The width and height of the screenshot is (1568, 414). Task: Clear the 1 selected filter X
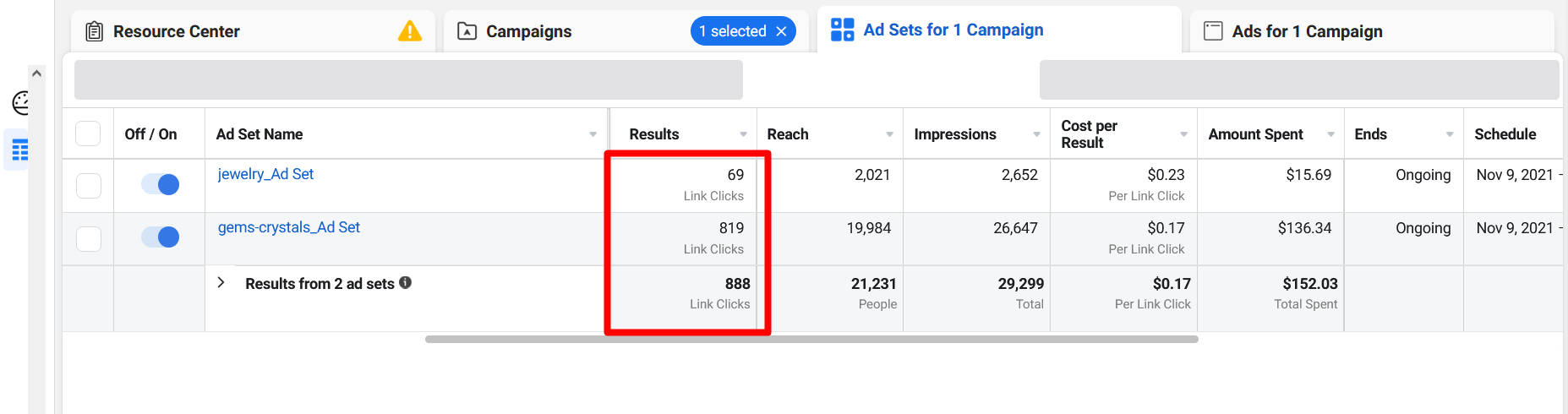pyautogui.click(x=781, y=31)
